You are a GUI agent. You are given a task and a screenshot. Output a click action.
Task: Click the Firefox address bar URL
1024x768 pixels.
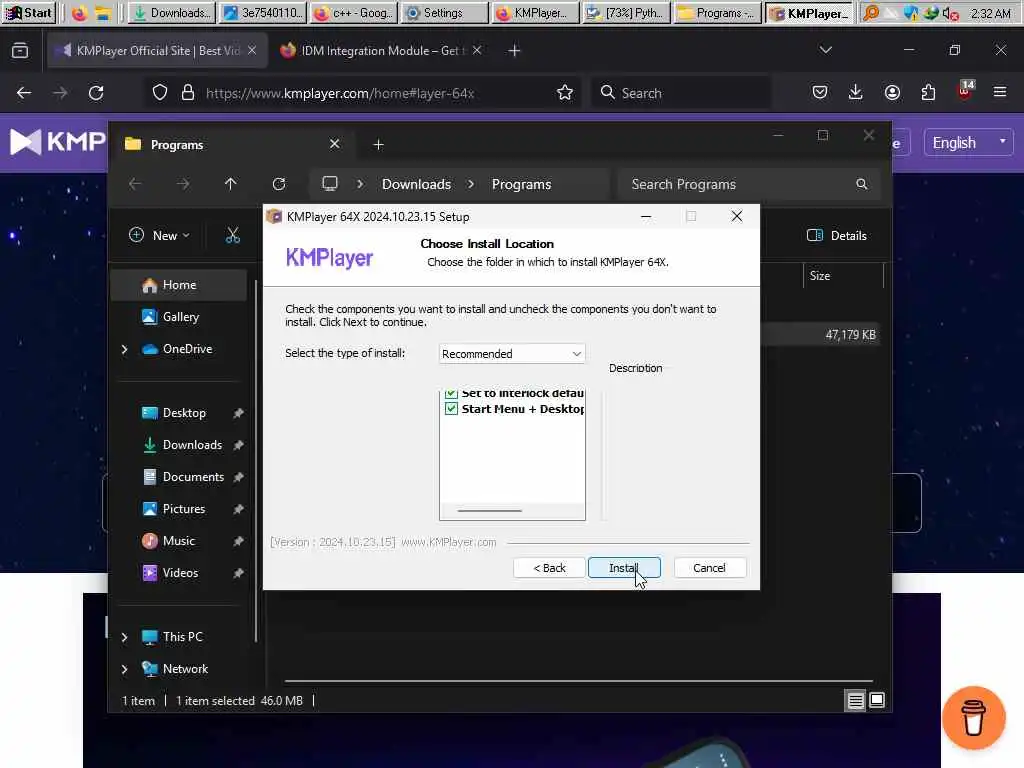(340, 93)
